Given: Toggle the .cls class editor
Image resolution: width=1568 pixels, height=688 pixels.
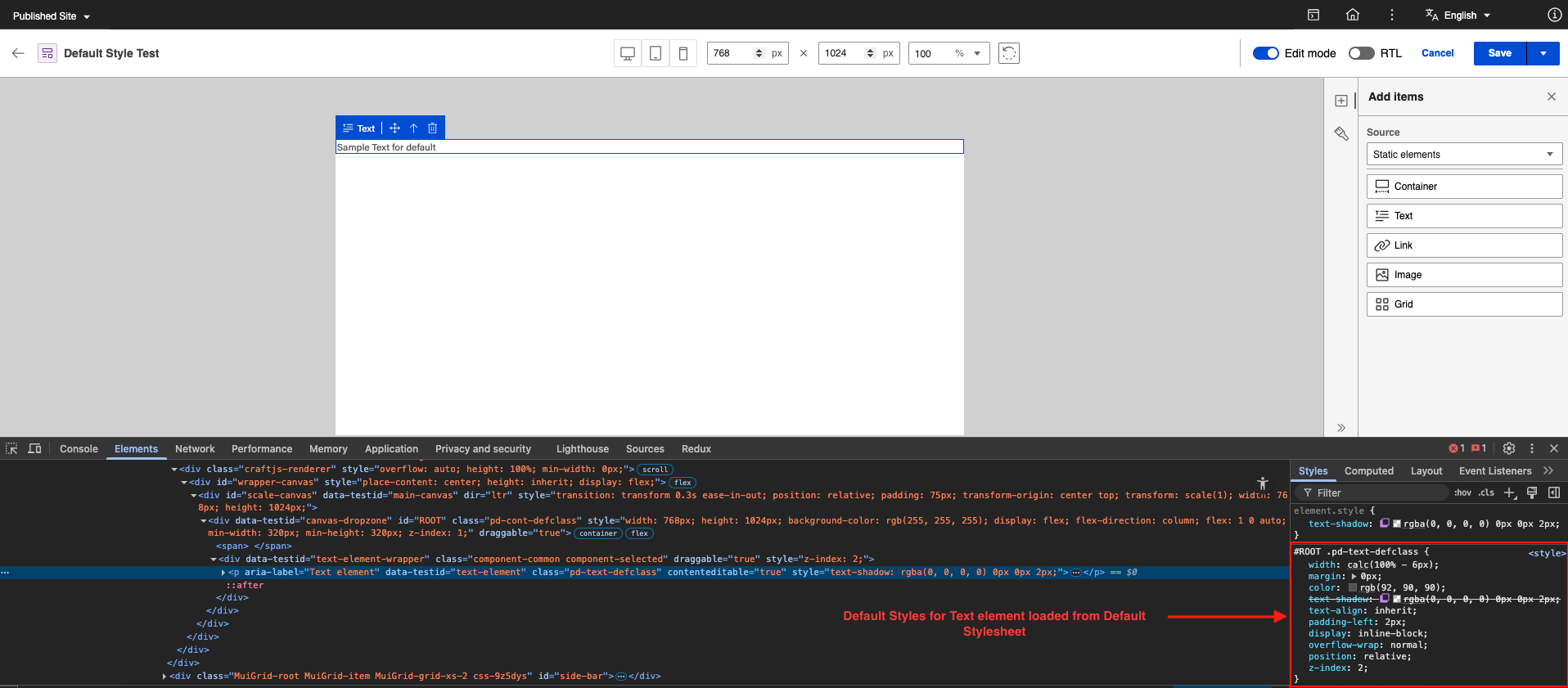Looking at the screenshot, I should click(x=1486, y=492).
